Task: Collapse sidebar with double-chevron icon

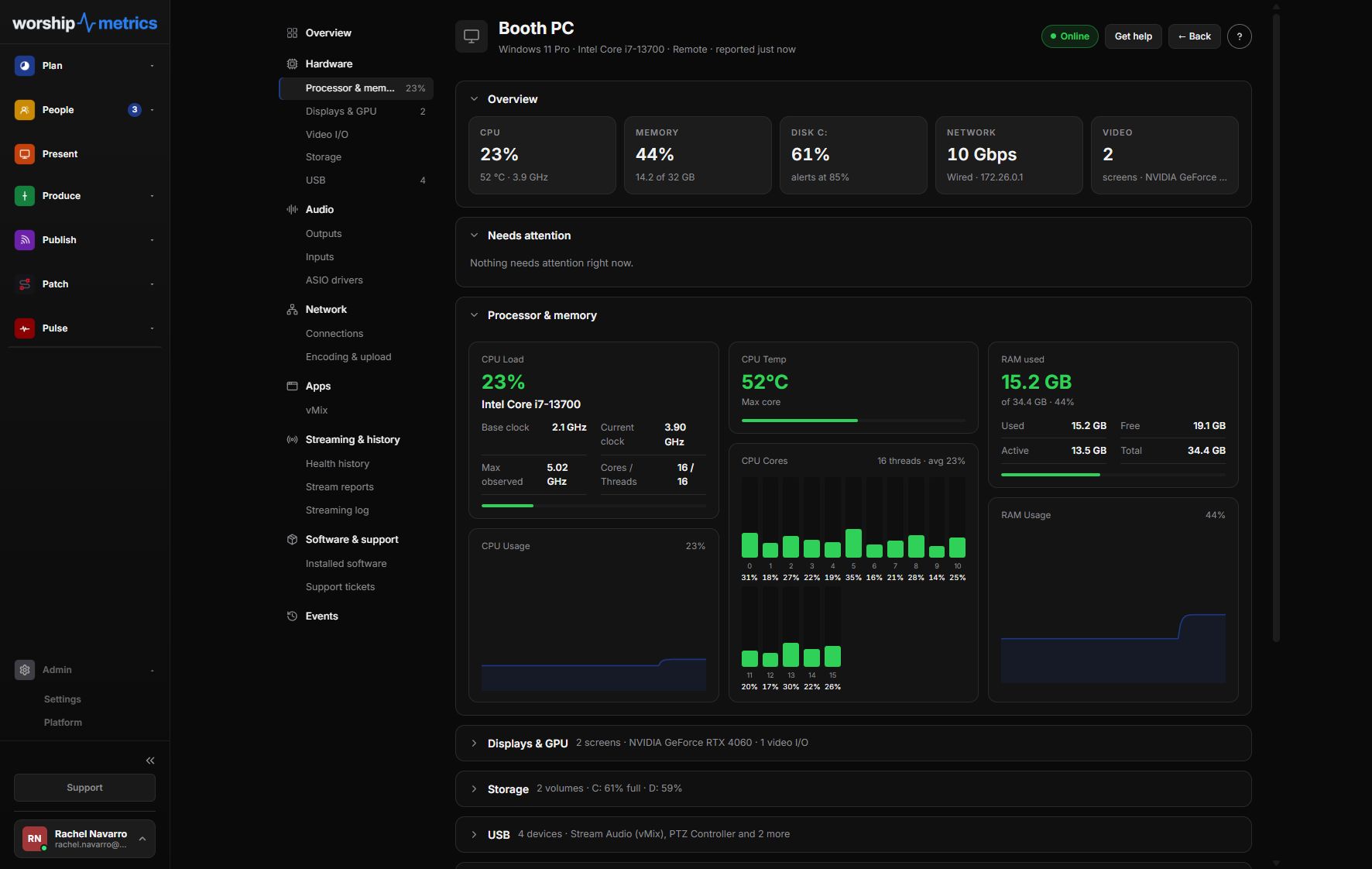Action: pos(150,761)
